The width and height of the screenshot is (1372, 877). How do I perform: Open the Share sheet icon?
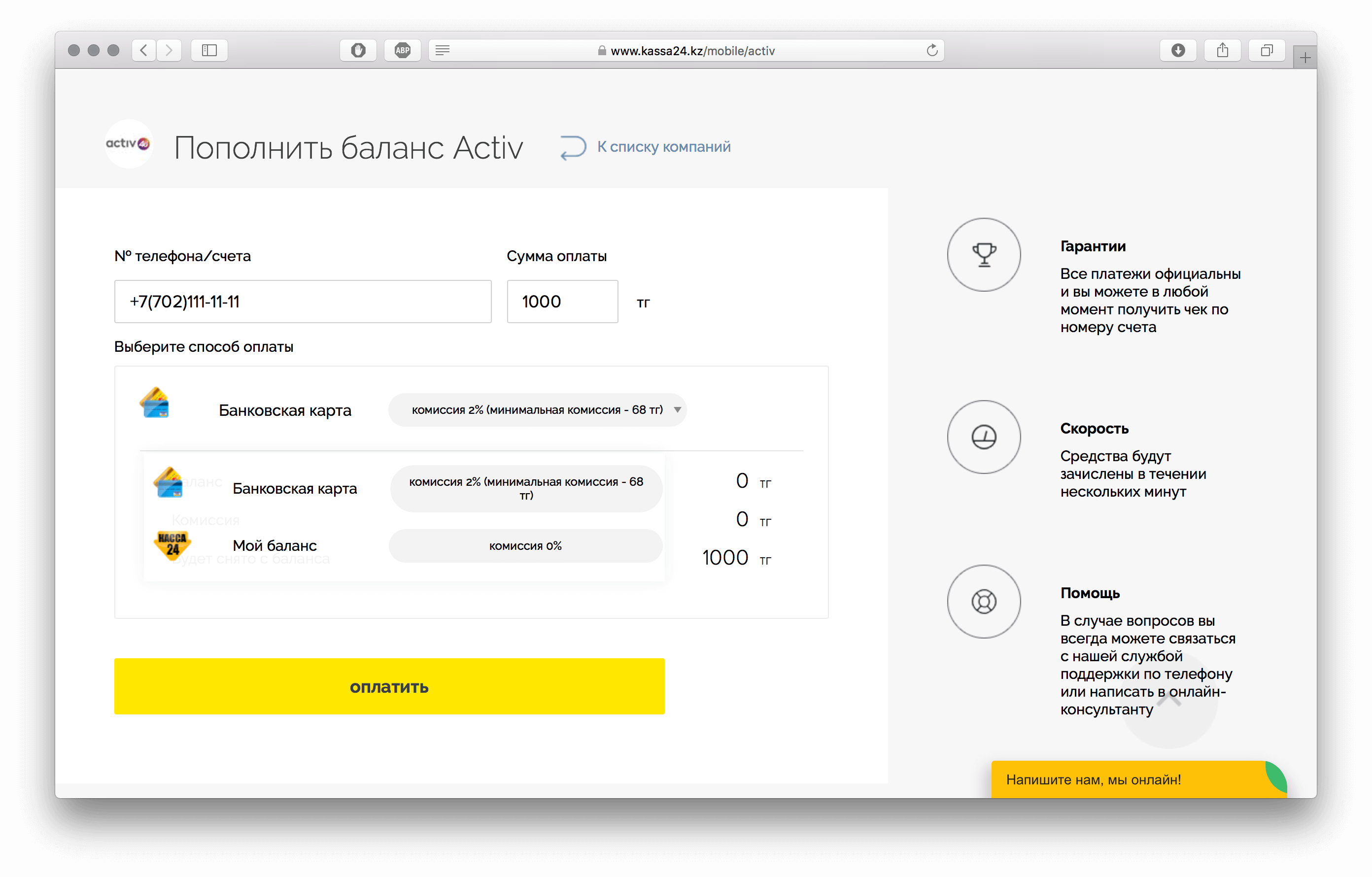(1223, 50)
